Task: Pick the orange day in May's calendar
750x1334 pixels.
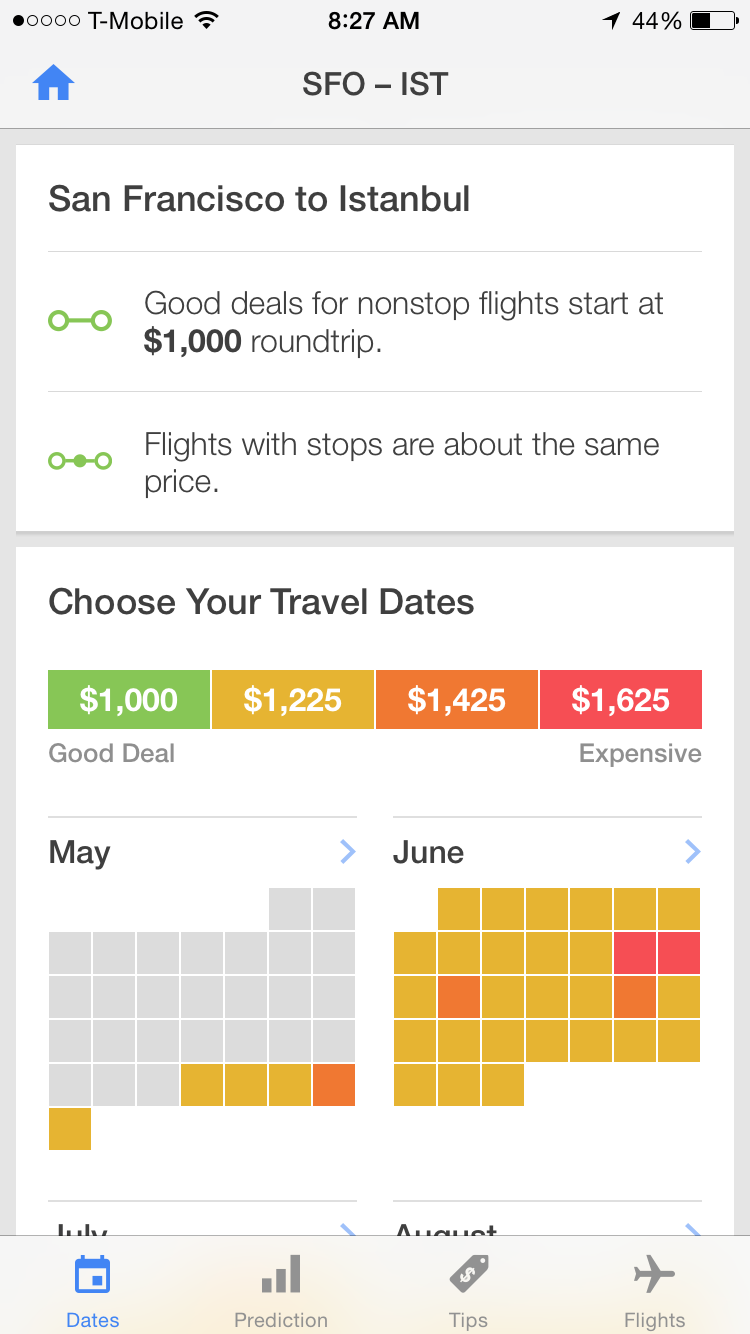Action: click(334, 1085)
